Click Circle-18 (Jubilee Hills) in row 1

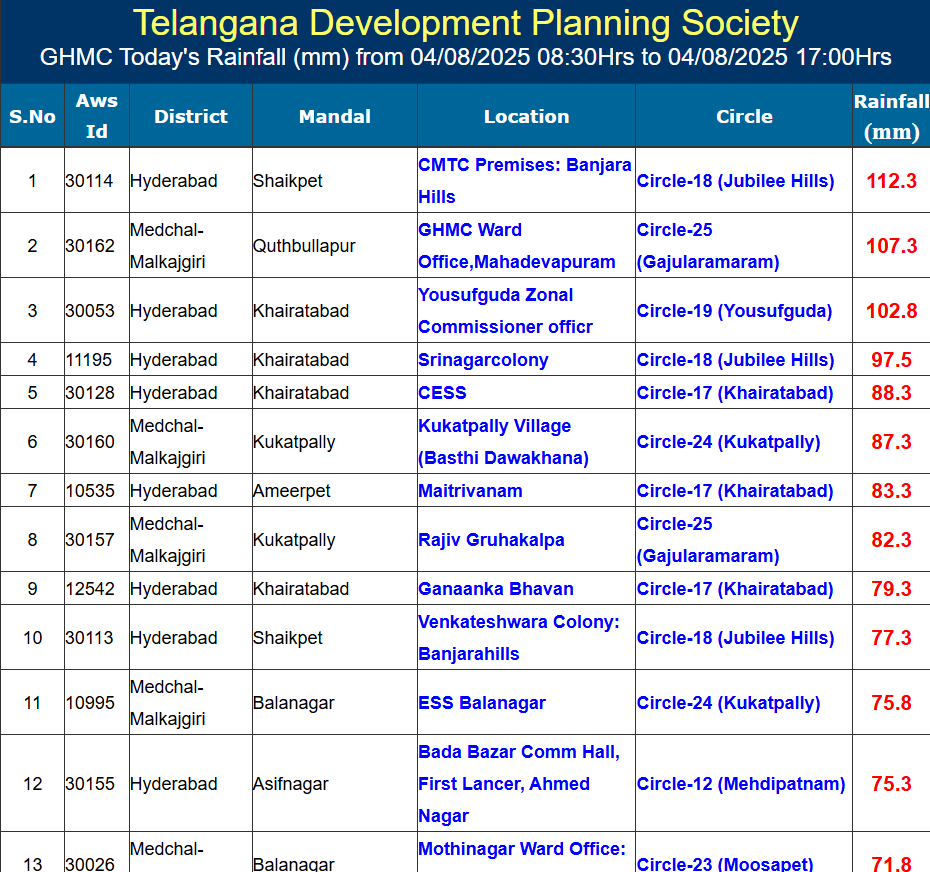tap(735, 180)
